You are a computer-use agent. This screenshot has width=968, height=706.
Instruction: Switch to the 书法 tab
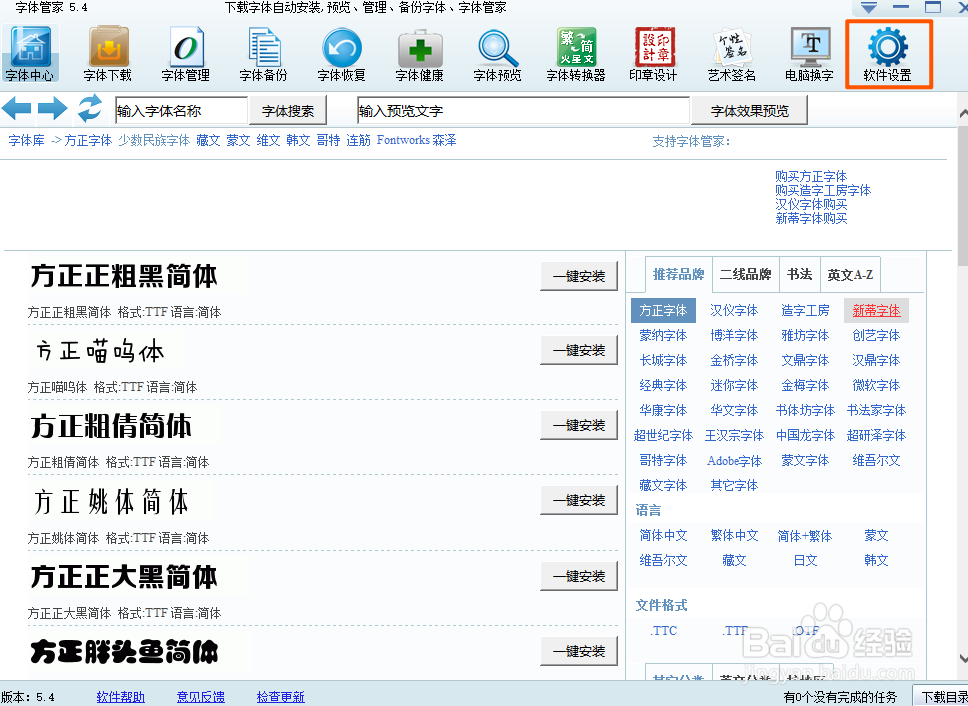tap(799, 275)
